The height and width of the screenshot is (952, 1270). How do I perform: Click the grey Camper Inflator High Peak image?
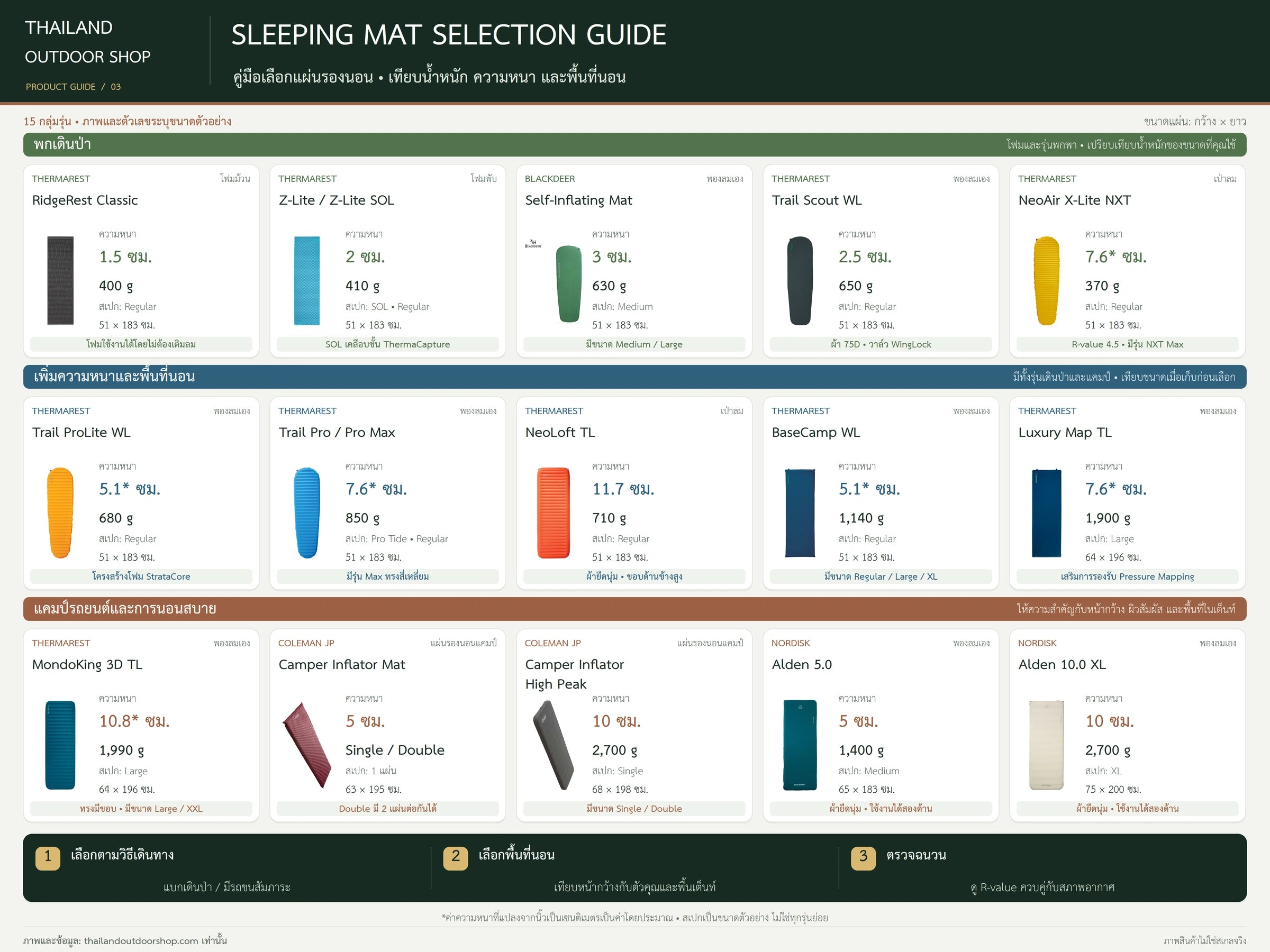(x=554, y=745)
